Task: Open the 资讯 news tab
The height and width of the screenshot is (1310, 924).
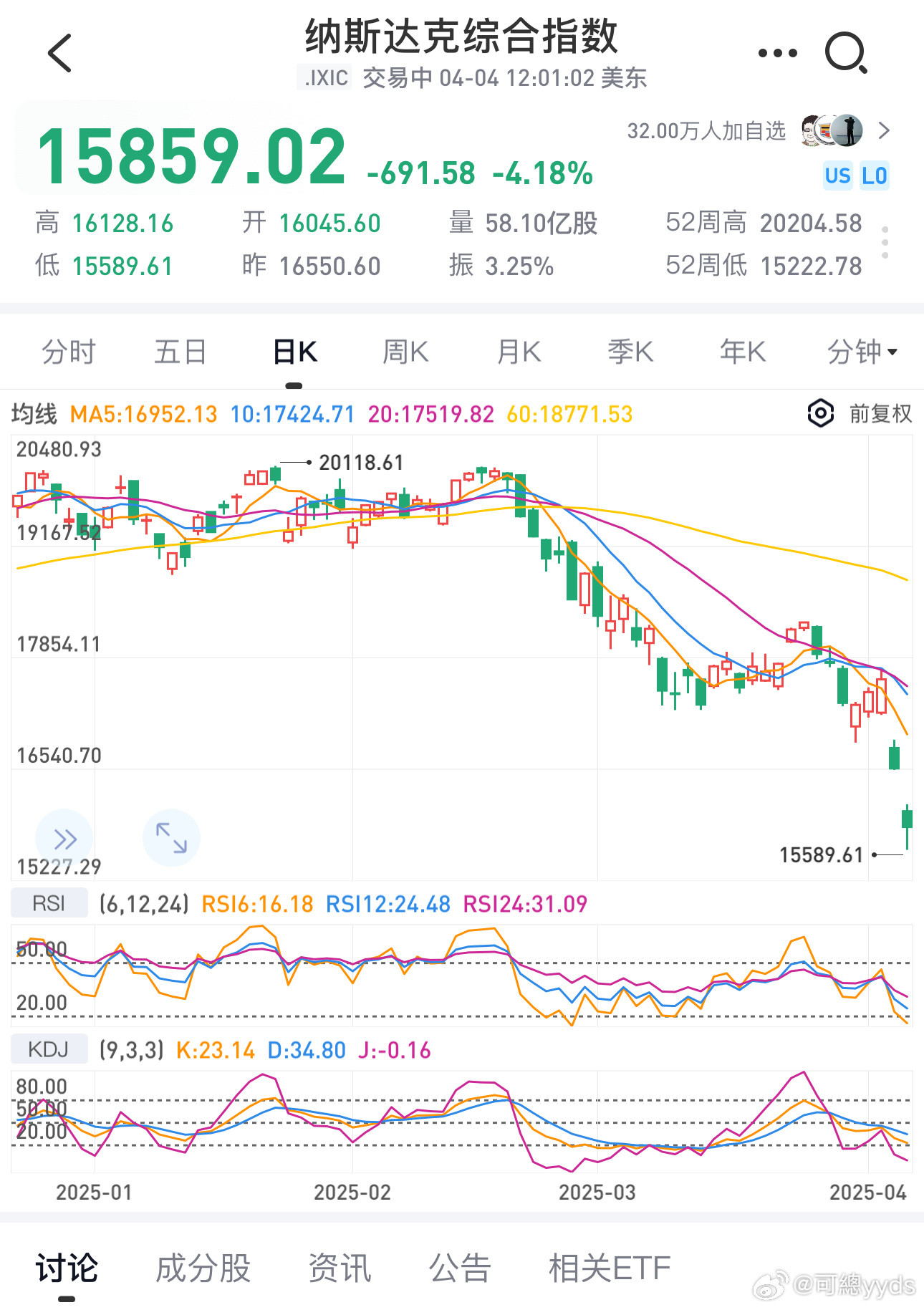Action: [340, 1268]
